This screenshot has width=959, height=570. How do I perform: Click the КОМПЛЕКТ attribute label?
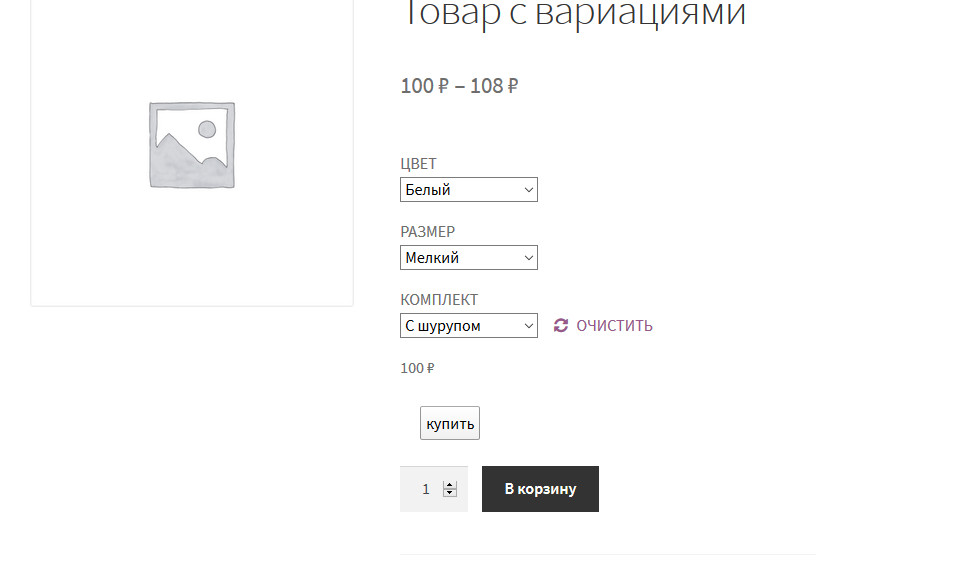[439, 300]
